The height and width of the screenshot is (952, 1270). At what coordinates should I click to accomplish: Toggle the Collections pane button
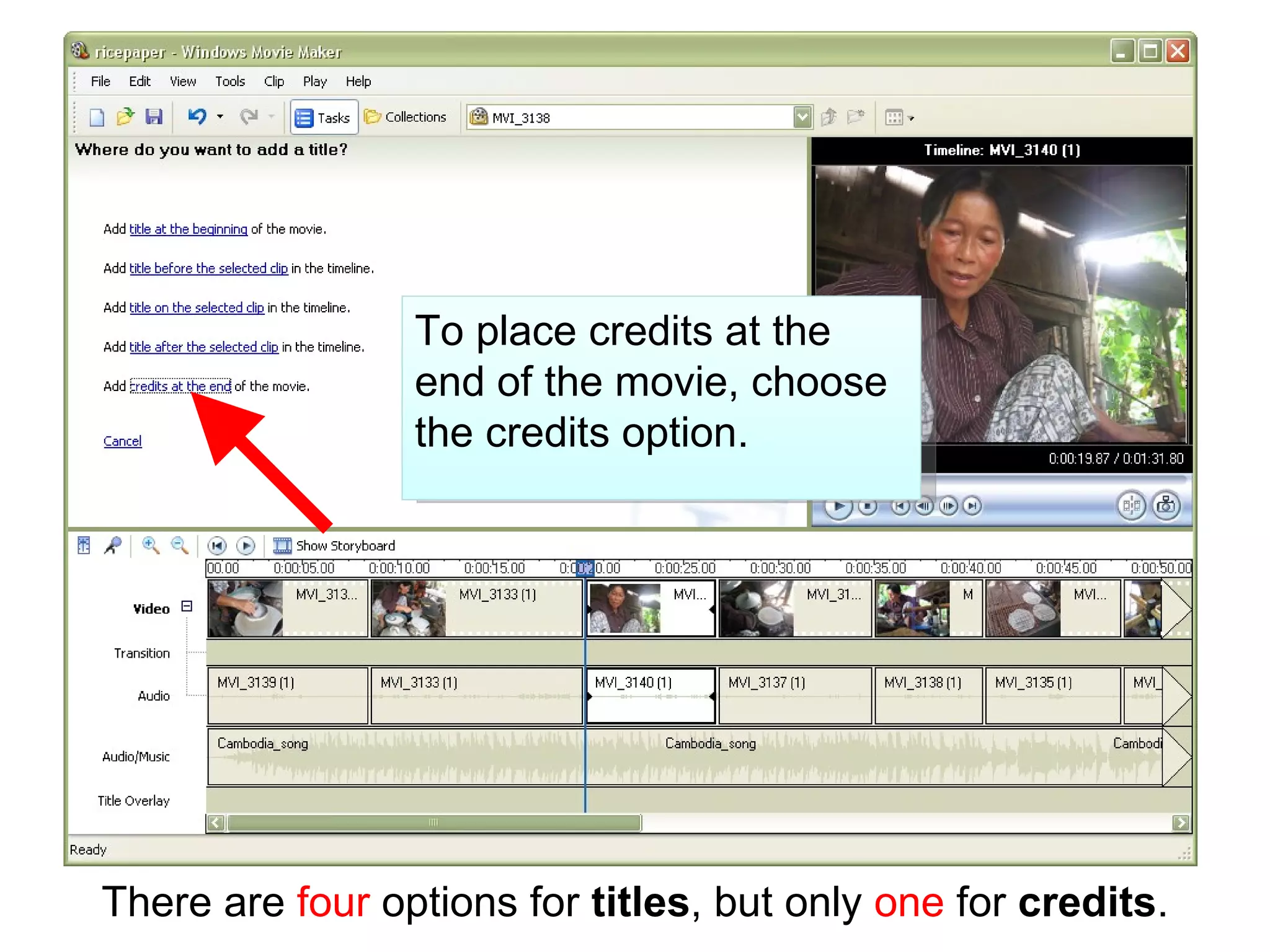point(406,117)
